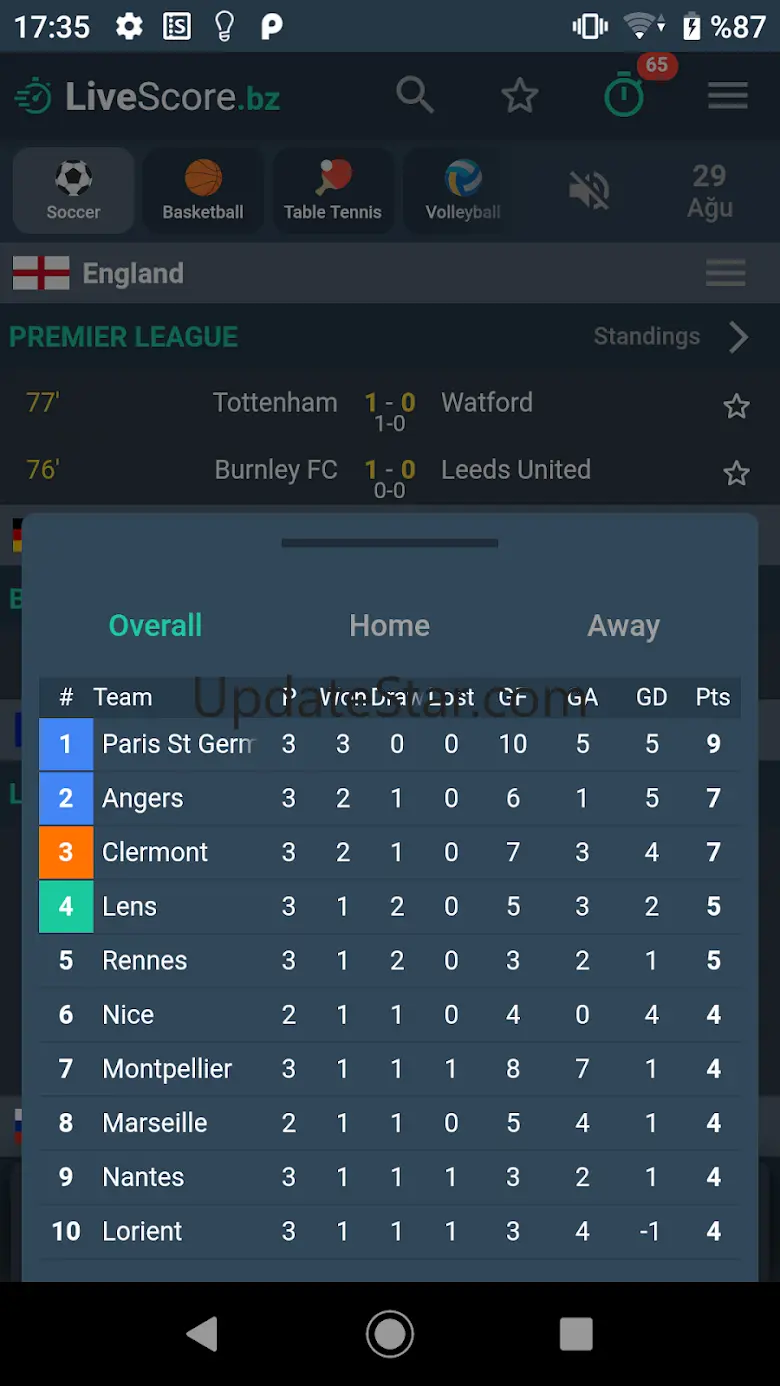Open the LiveScore.bz logo link

[148, 97]
